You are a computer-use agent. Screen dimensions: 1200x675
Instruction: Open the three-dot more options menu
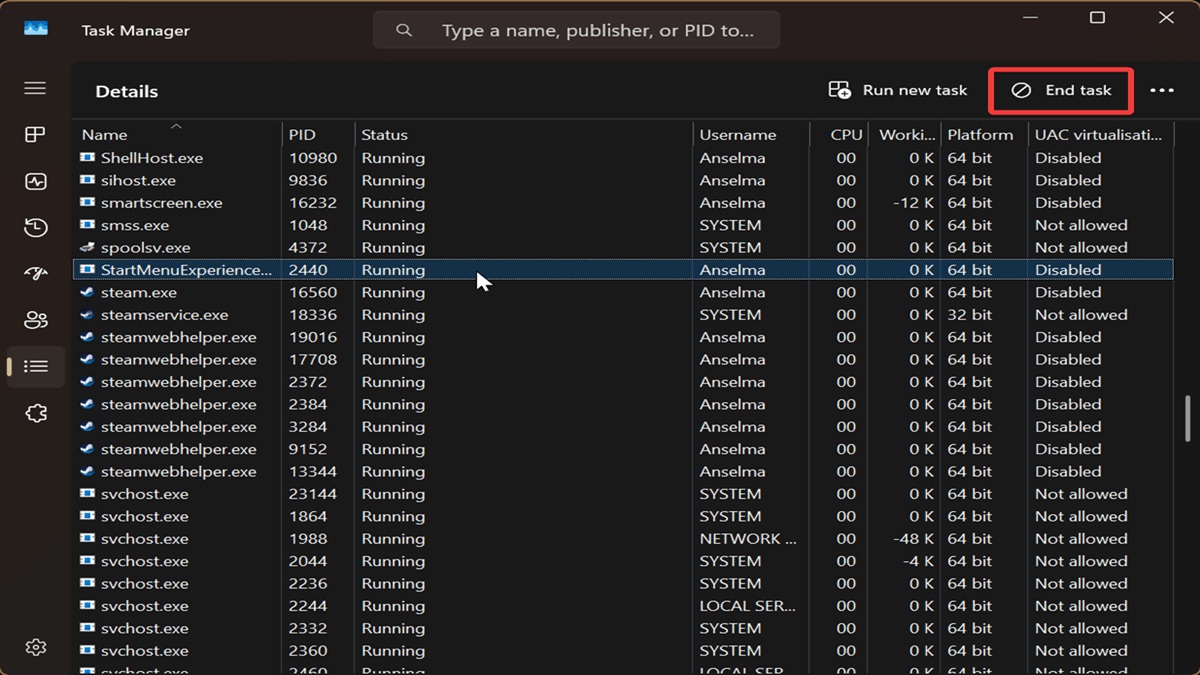click(1161, 91)
